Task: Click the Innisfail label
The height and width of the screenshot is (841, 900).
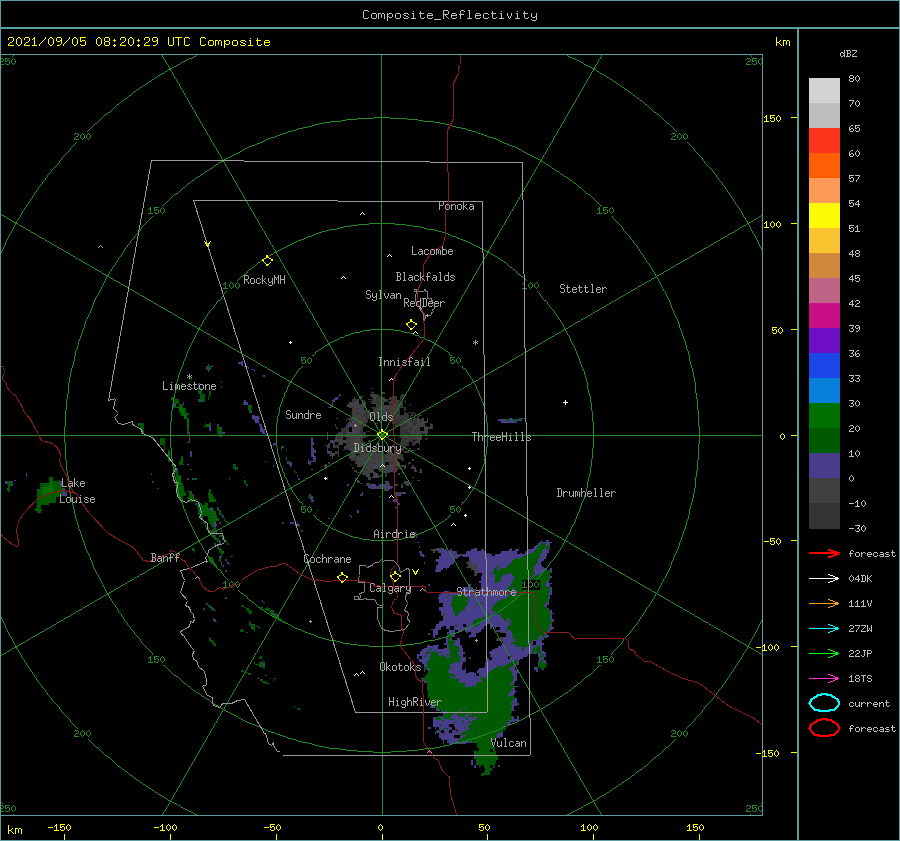Action: tap(404, 362)
